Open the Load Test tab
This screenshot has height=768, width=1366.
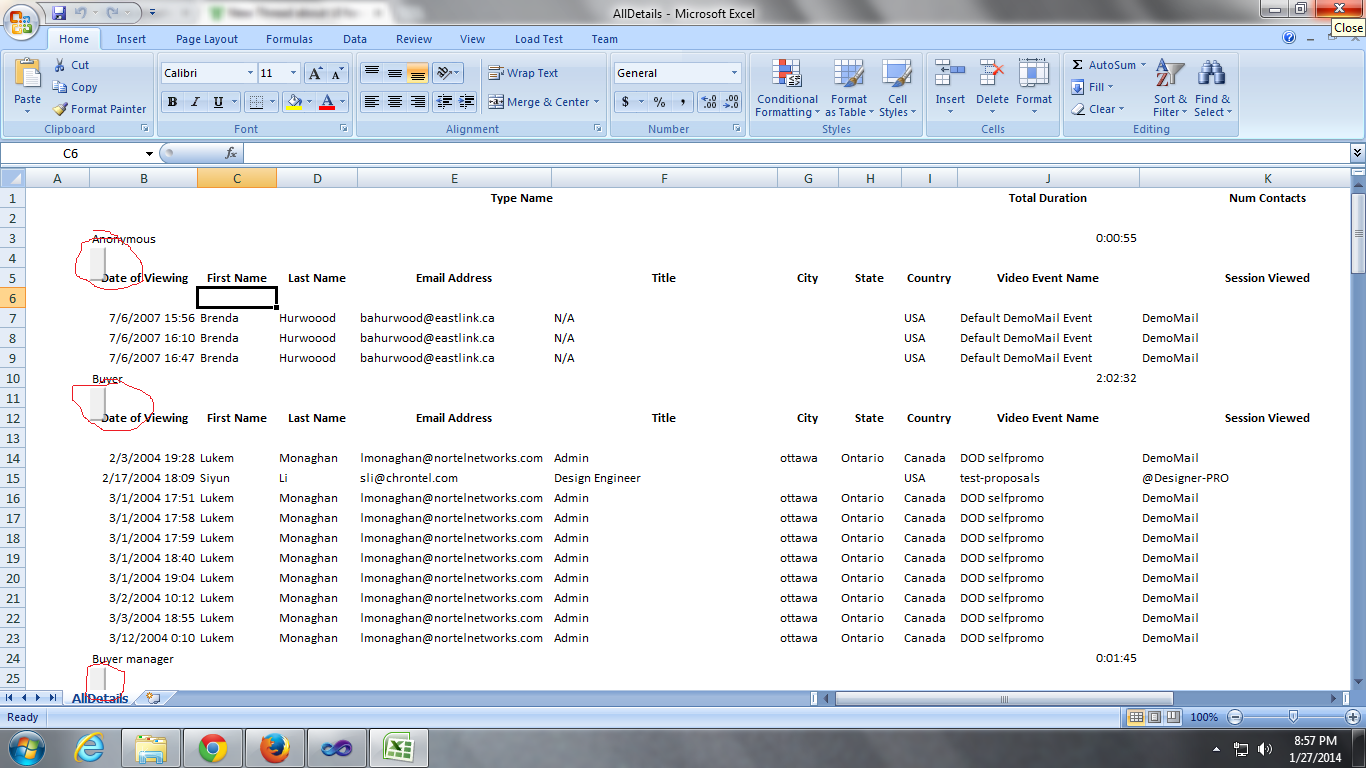click(x=539, y=39)
